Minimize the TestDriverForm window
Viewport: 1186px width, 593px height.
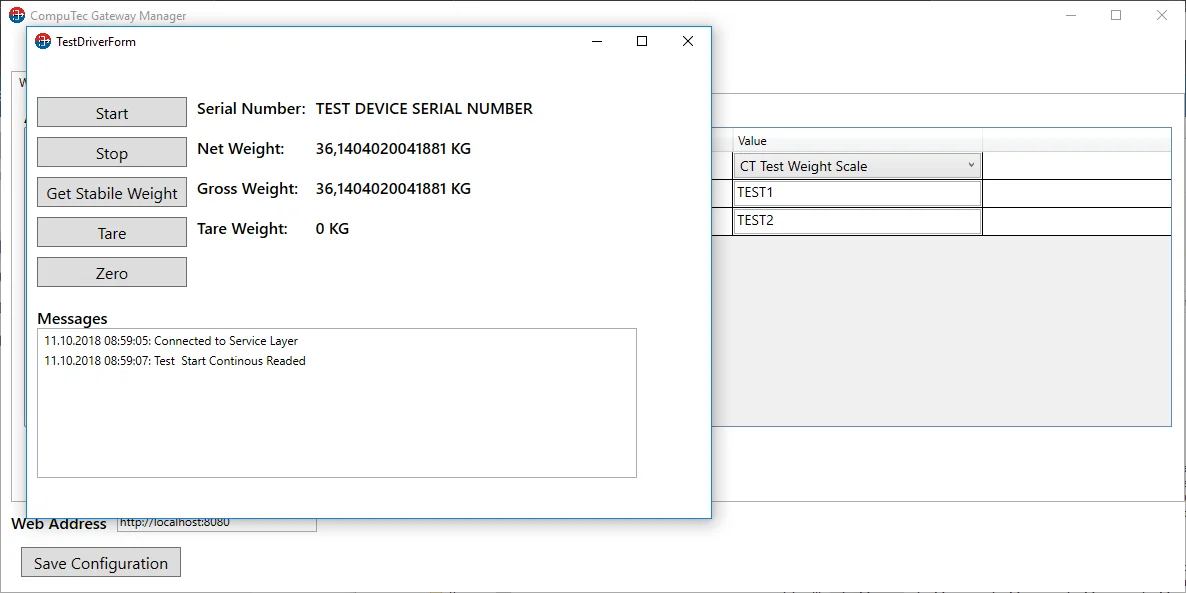pos(596,42)
